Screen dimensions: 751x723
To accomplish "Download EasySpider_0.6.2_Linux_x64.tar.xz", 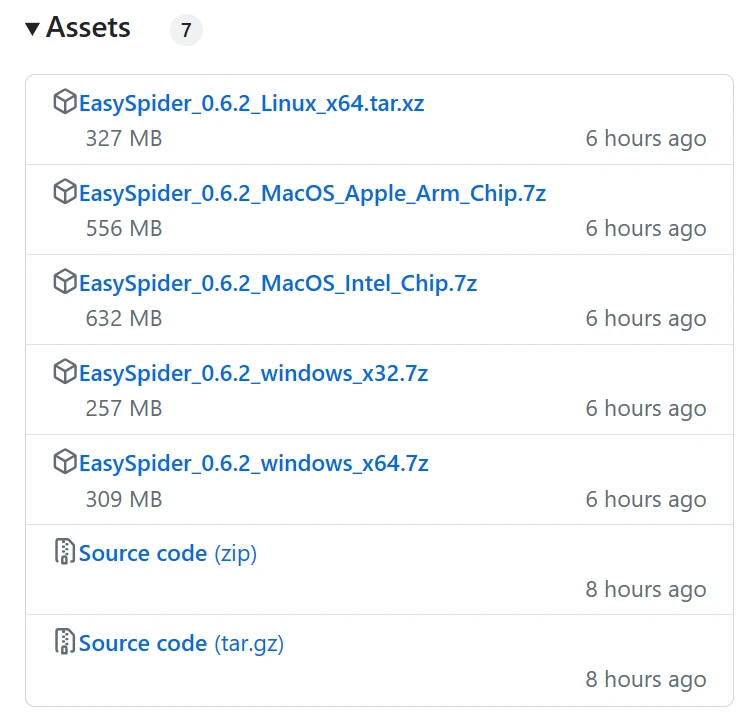I will pyautogui.click(x=252, y=103).
